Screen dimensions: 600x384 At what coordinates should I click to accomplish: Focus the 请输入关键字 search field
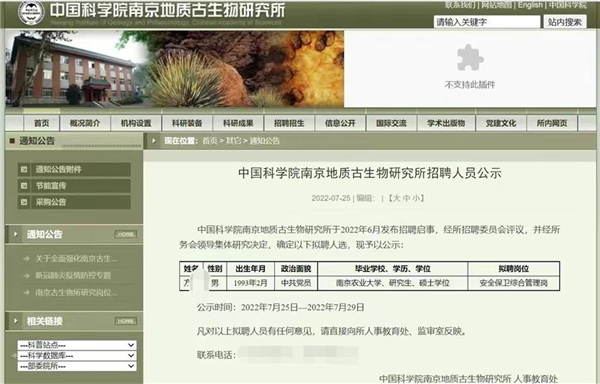(487, 22)
